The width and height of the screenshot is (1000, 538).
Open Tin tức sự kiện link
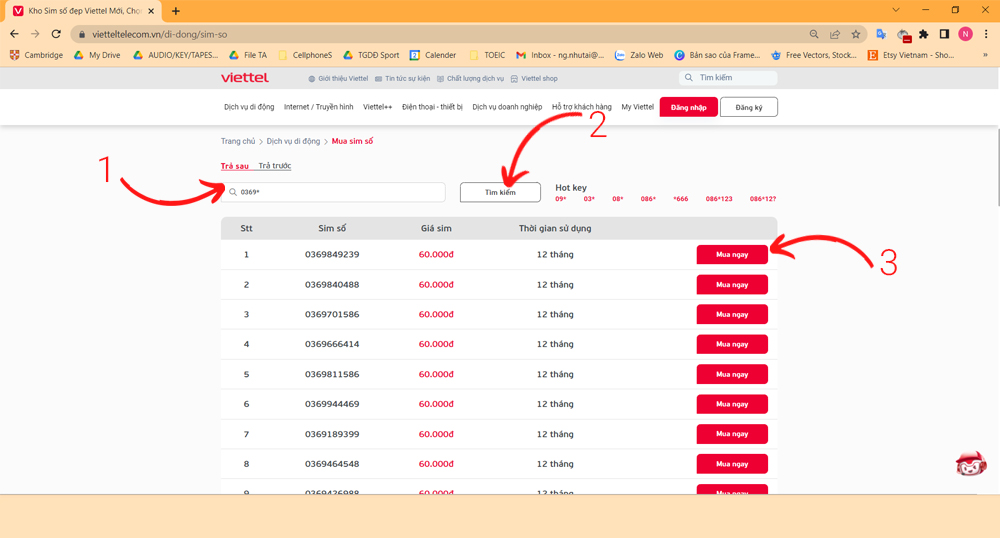(402, 78)
